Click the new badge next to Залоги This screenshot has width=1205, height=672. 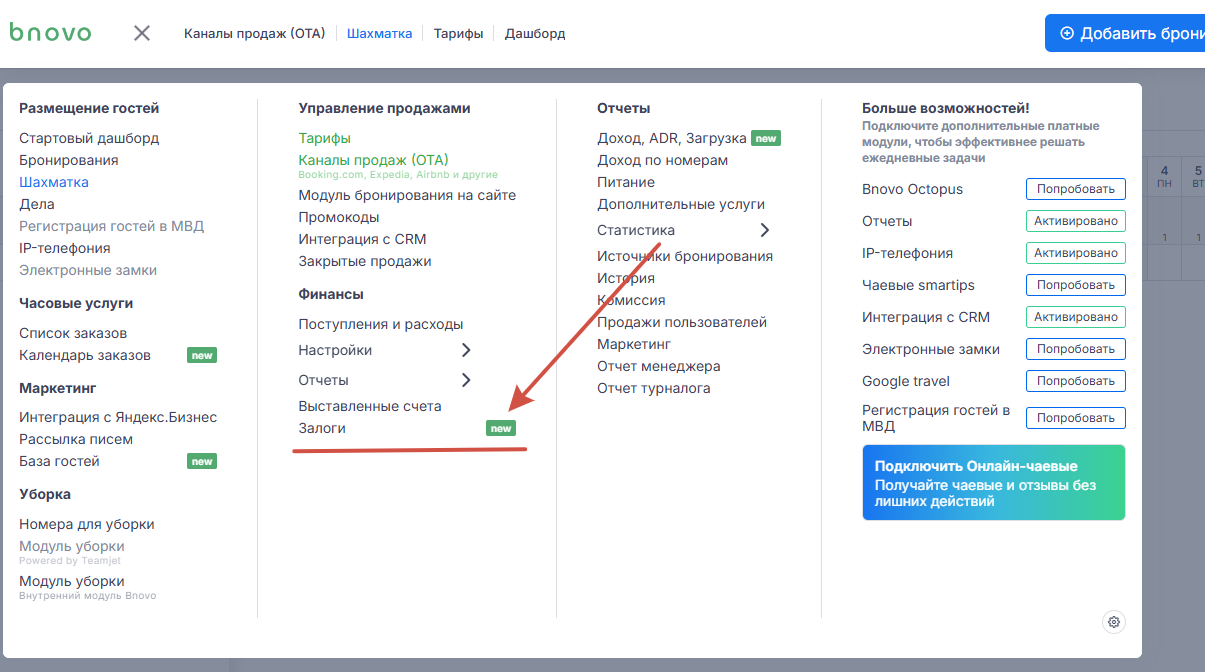(x=500, y=428)
